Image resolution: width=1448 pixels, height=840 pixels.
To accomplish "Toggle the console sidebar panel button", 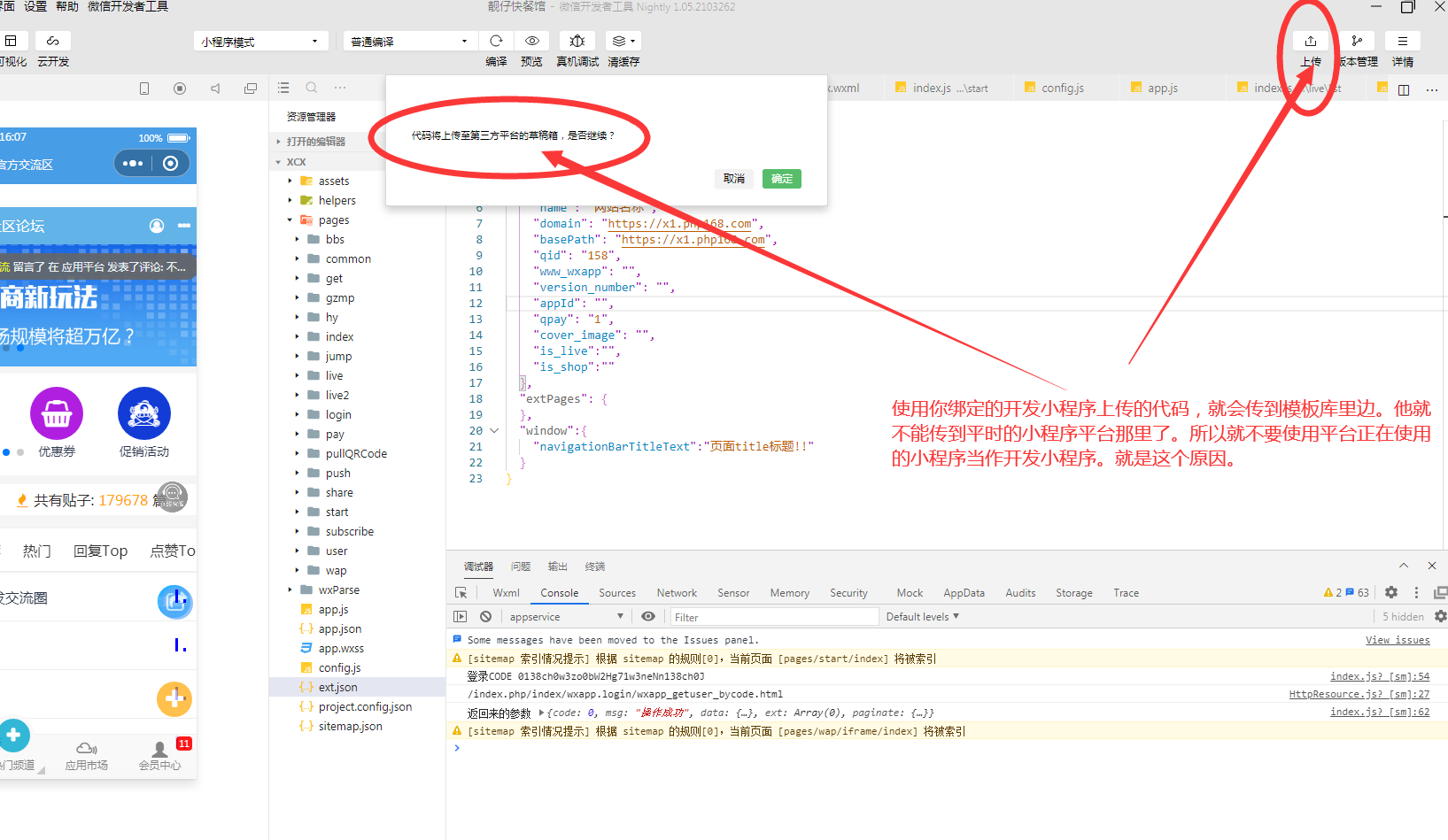I will (460, 617).
